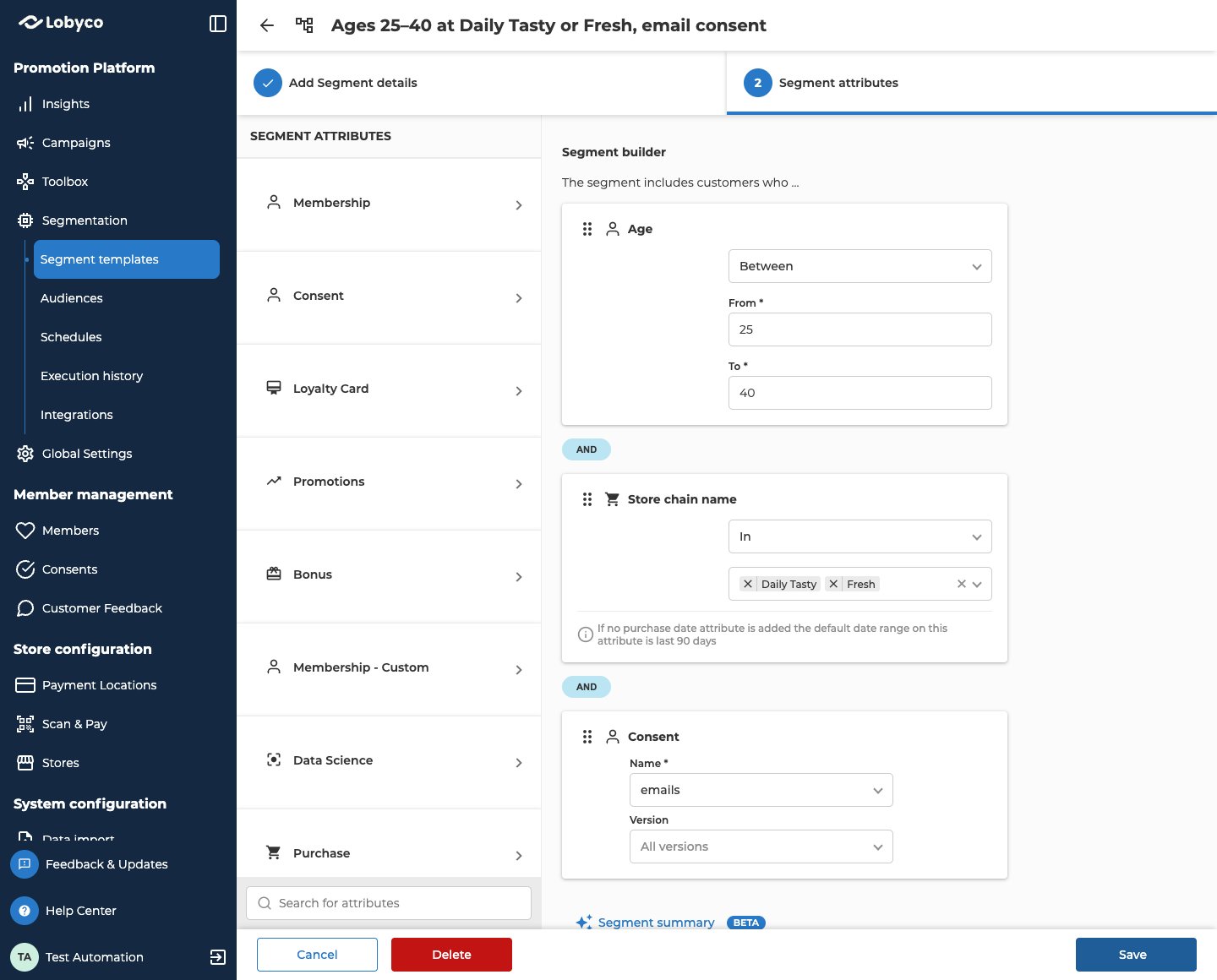
Task: Click the Consents checkmark icon
Action: (25, 569)
